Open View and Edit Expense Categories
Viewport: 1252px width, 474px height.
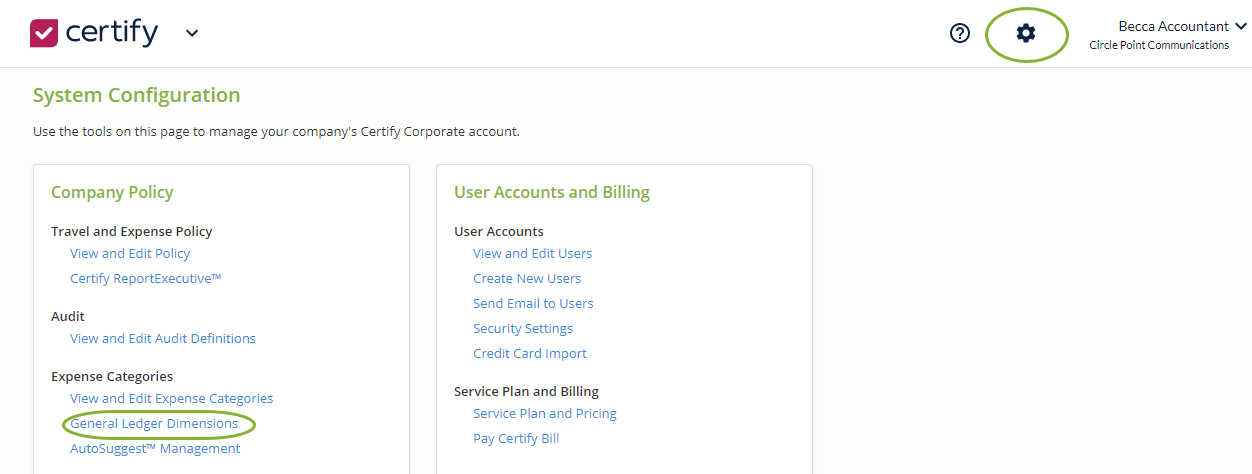tap(171, 399)
